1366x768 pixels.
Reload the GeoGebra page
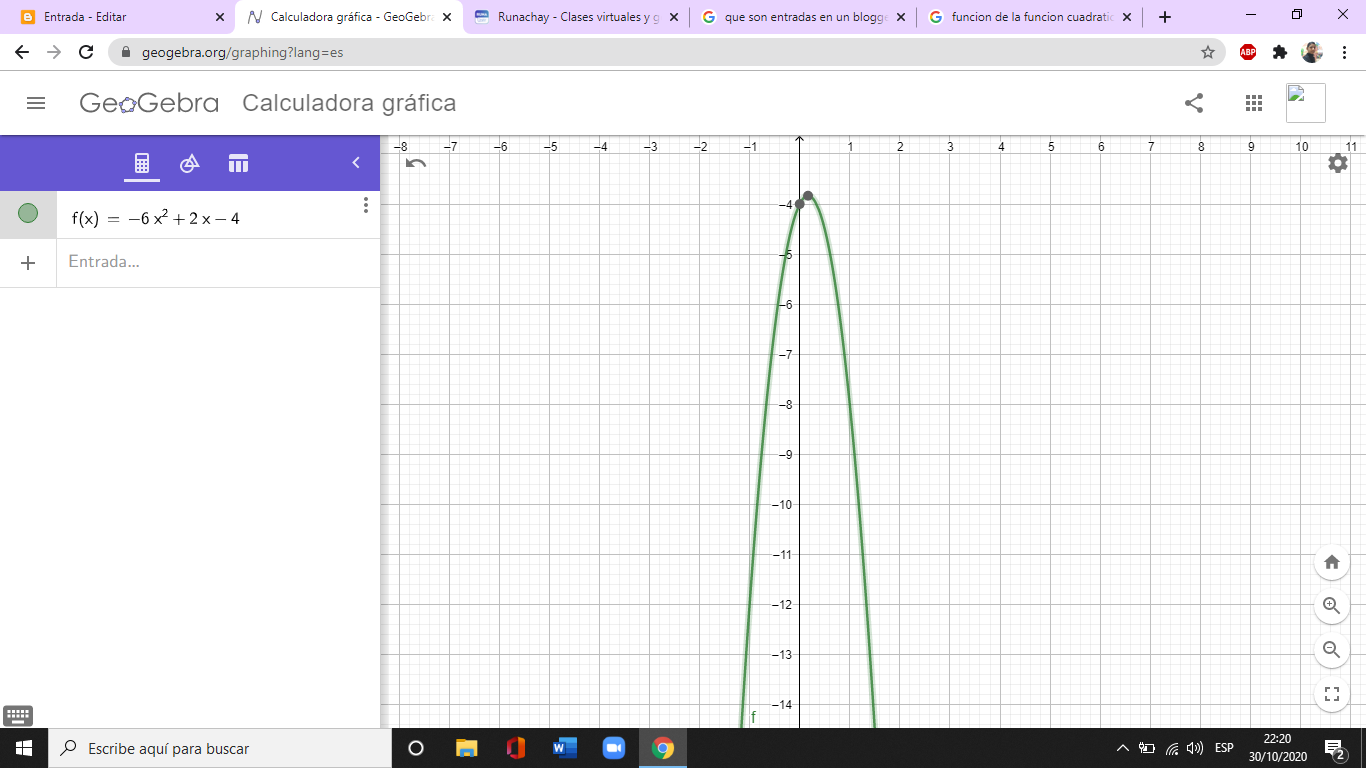tap(86, 52)
